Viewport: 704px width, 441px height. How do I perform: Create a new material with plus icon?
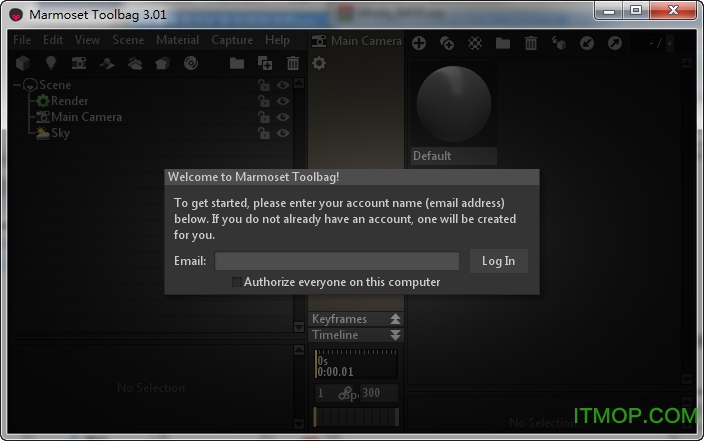(419, 43)
